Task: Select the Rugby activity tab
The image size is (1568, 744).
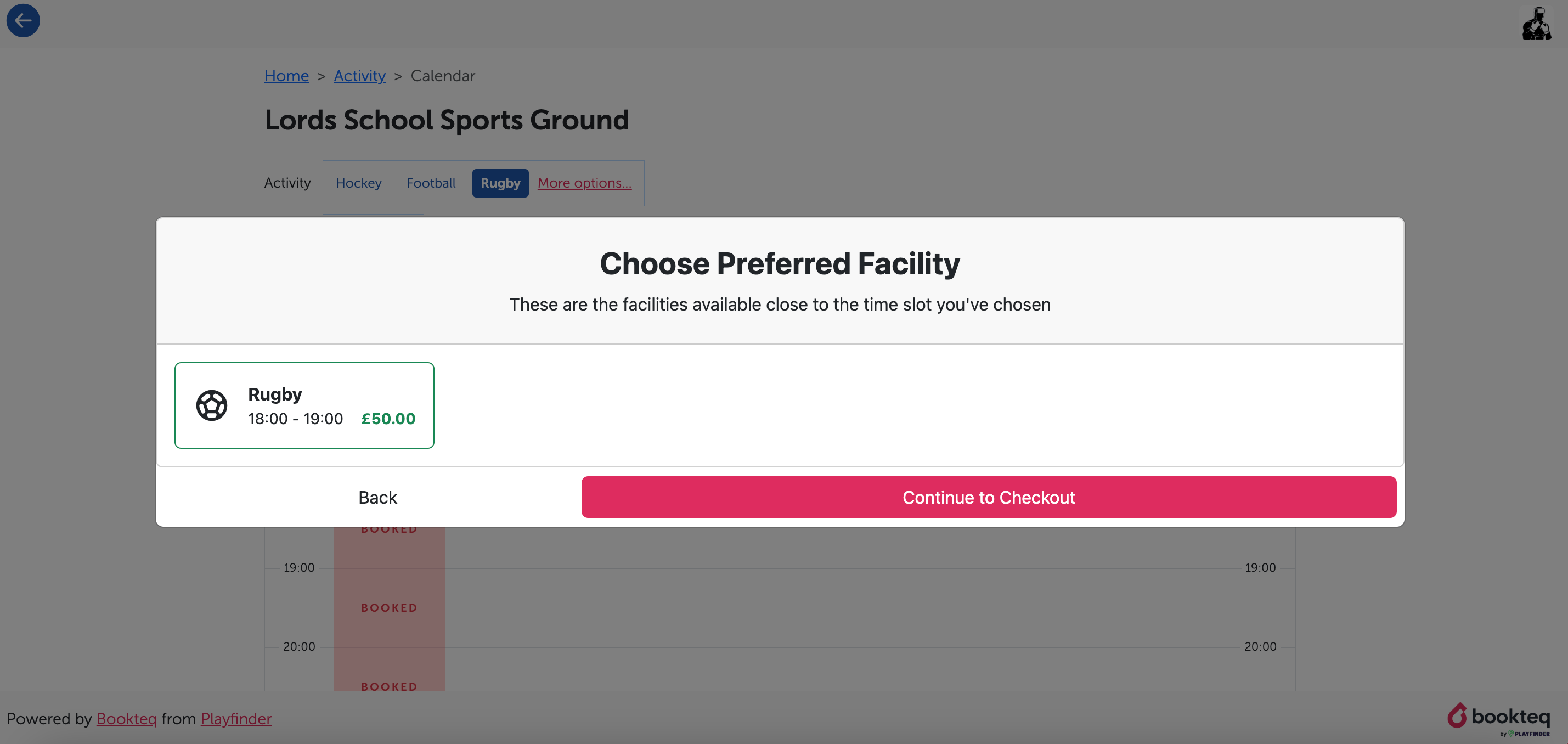Action: (500, 183)
